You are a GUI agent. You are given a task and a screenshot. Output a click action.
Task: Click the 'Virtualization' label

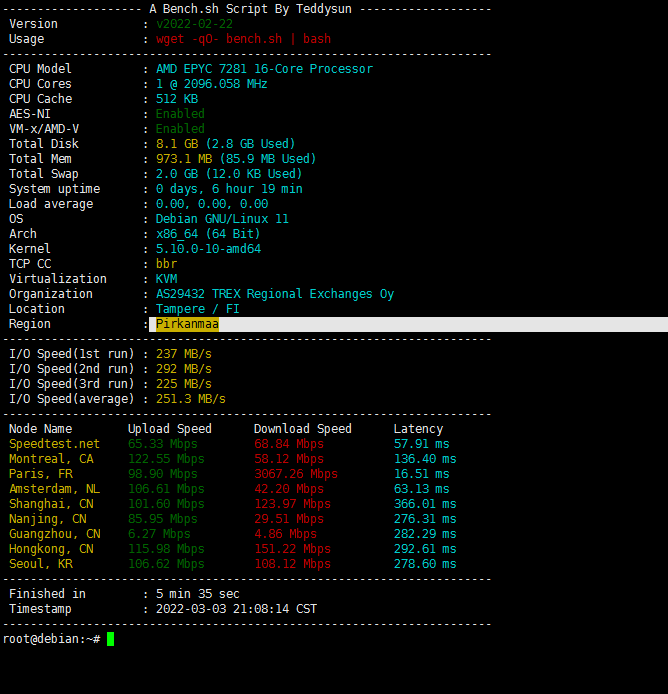pyautogui.click(x=58, y=279)
